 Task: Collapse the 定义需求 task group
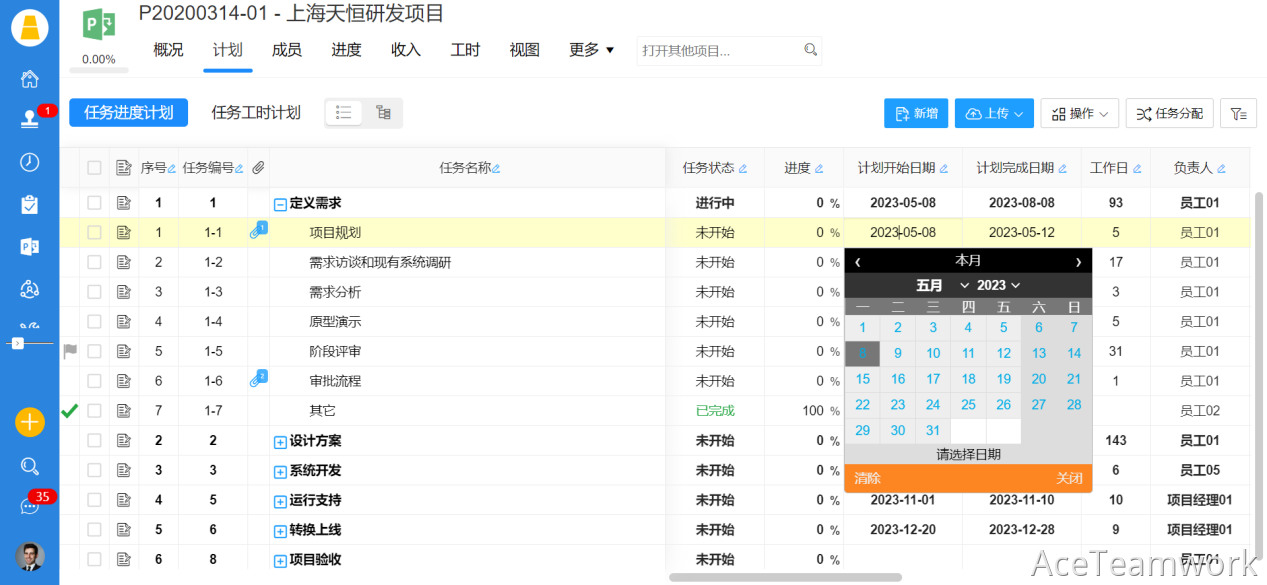pos(280,204)
